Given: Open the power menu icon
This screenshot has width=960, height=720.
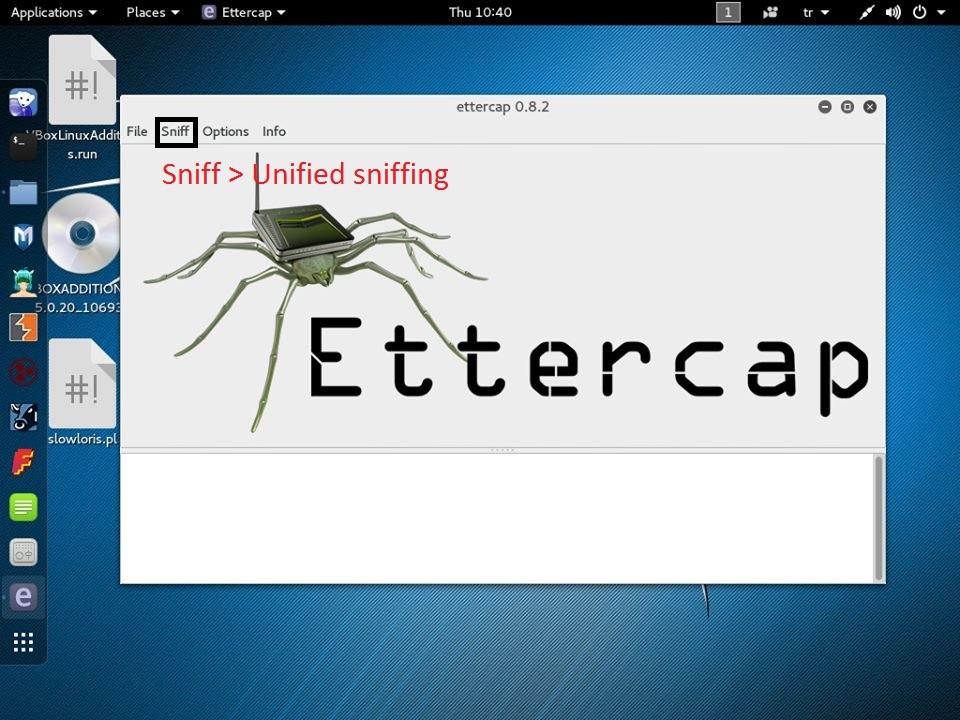Looking at the screenshot, I should (x=920, y=12).
